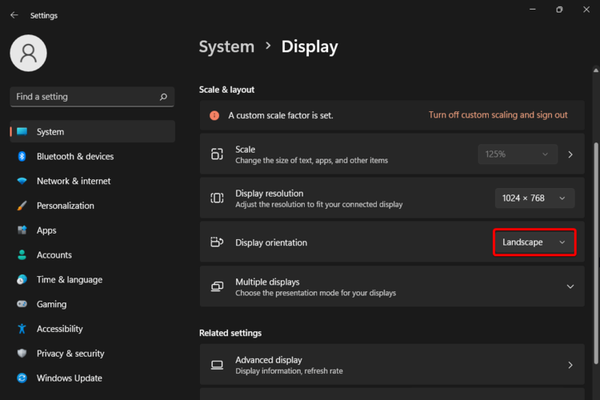Click the back arrow in Settings title bar
The height and width of the screenshot is (400, 600).
point(14,15)
